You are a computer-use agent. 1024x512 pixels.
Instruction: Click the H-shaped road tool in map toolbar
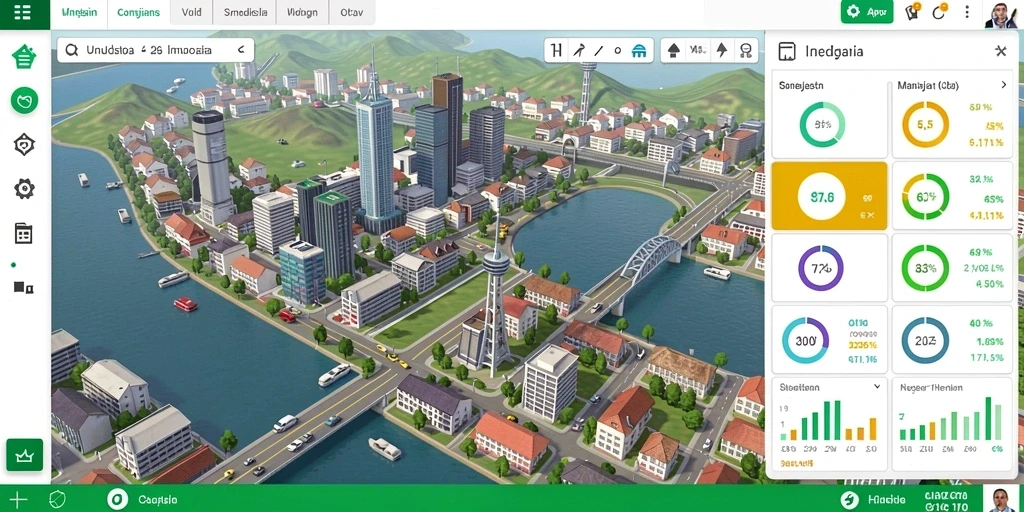556,50
